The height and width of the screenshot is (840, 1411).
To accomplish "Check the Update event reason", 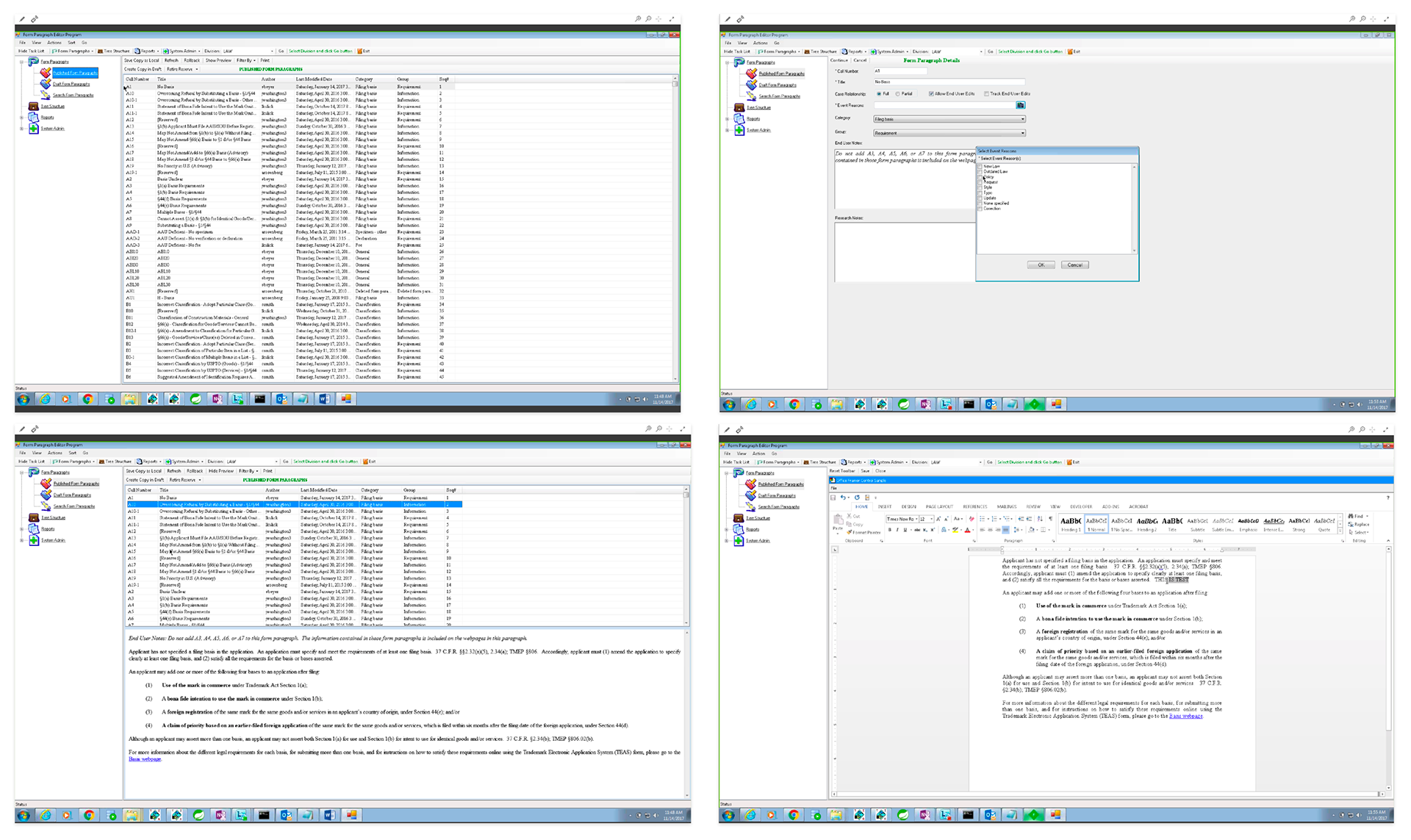I will 980,198.
